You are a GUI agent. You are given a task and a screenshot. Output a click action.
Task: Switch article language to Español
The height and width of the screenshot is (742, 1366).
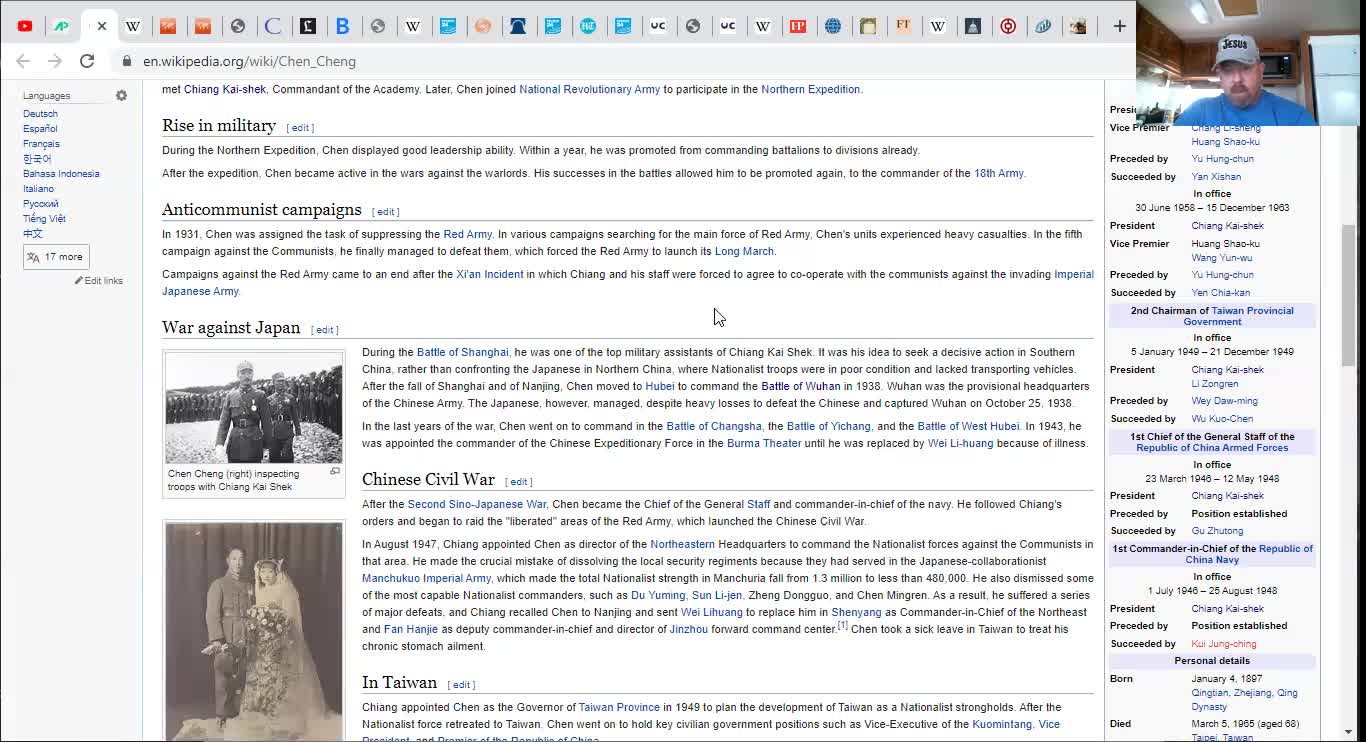41,129
